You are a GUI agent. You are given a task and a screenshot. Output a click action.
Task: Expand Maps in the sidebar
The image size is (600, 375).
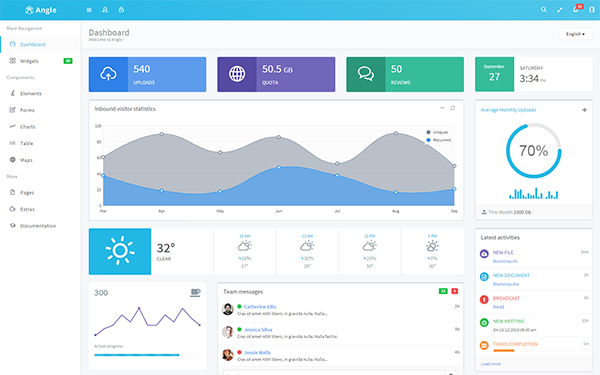click(x=40, y=160)
